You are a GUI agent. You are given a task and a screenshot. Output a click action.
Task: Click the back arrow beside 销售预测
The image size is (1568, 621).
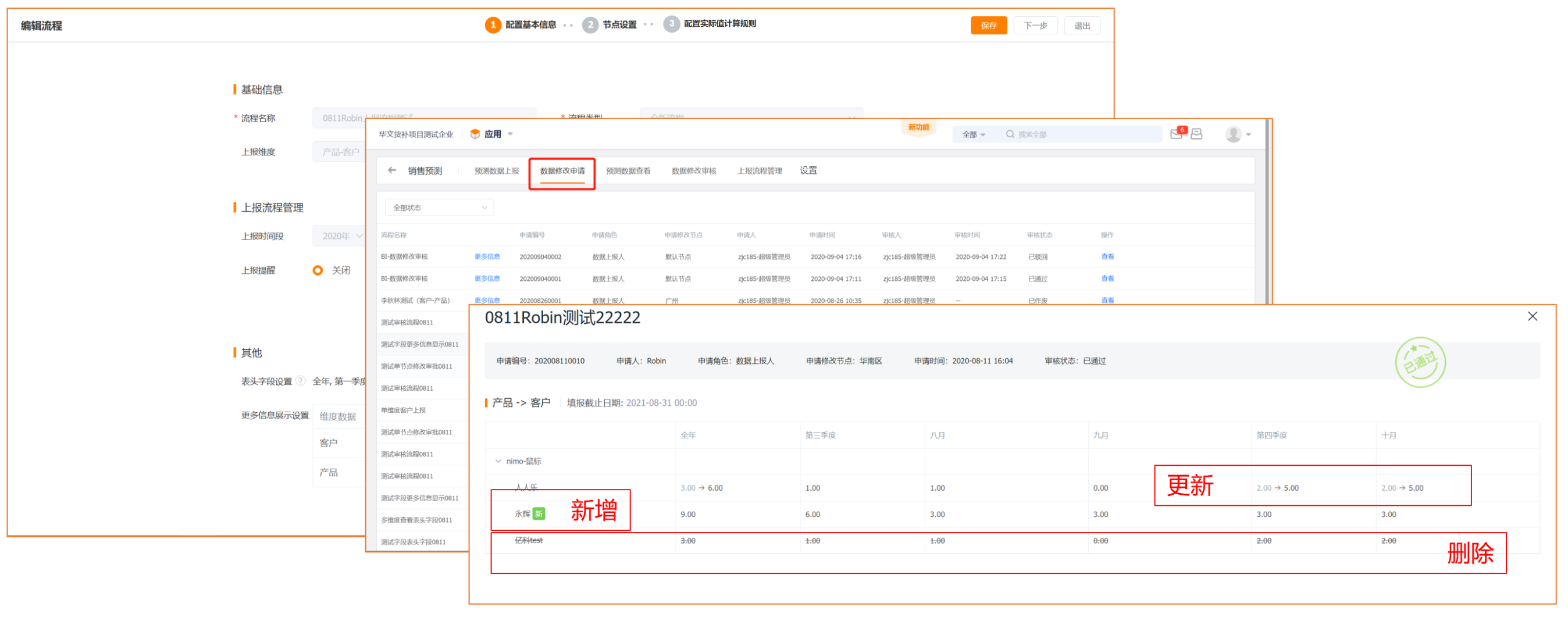[x=392, y=170]
